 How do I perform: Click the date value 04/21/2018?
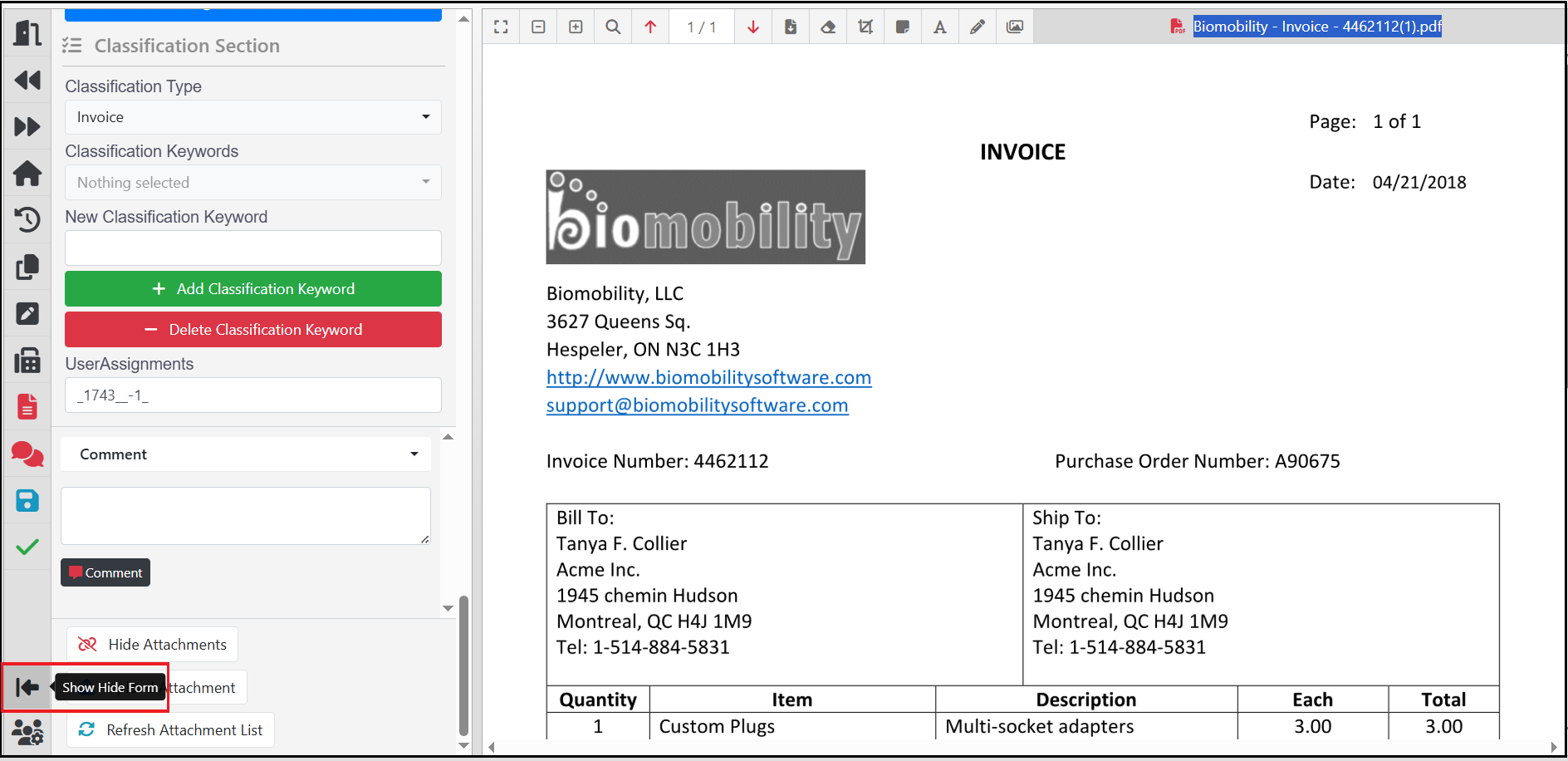[1419, 182]
